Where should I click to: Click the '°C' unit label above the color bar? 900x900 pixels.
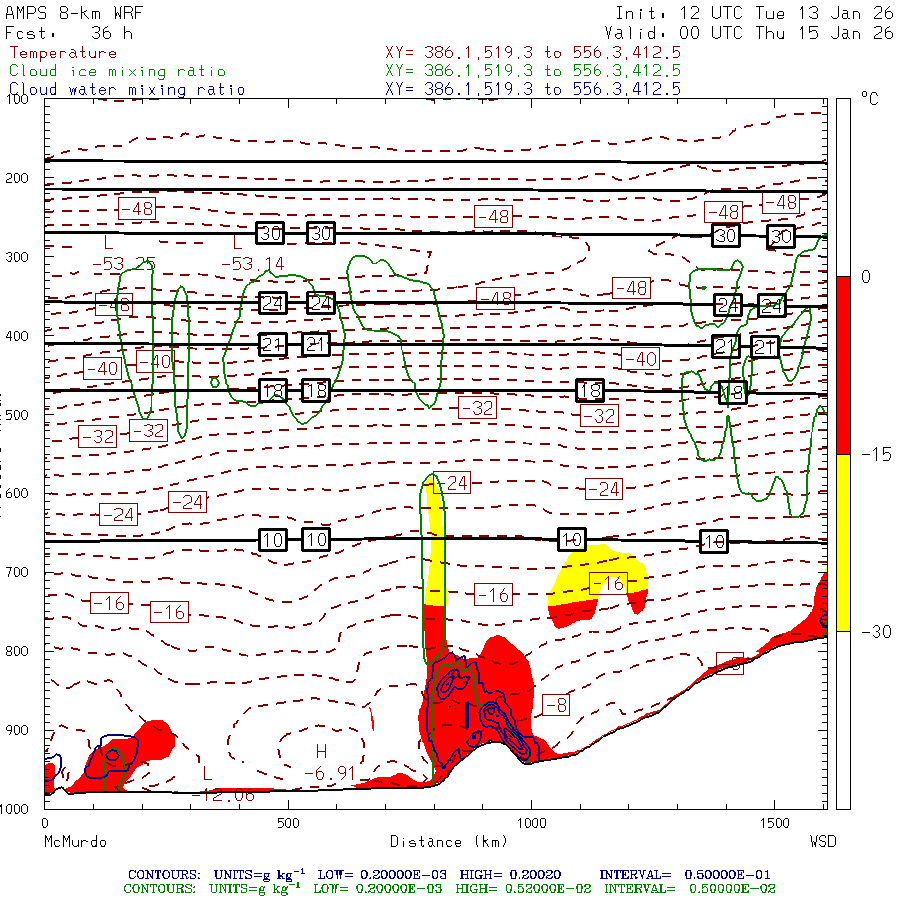pos(870,99)
